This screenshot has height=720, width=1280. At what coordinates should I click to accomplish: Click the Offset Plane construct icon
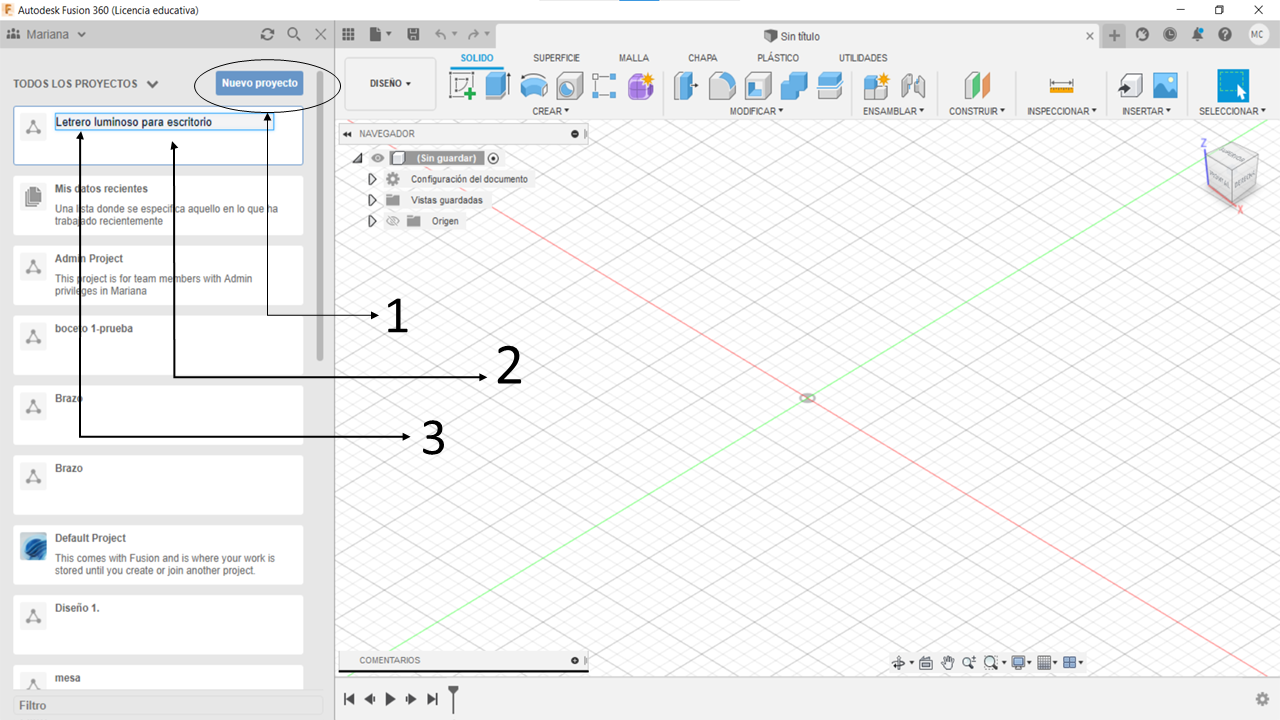pos(976,86)
